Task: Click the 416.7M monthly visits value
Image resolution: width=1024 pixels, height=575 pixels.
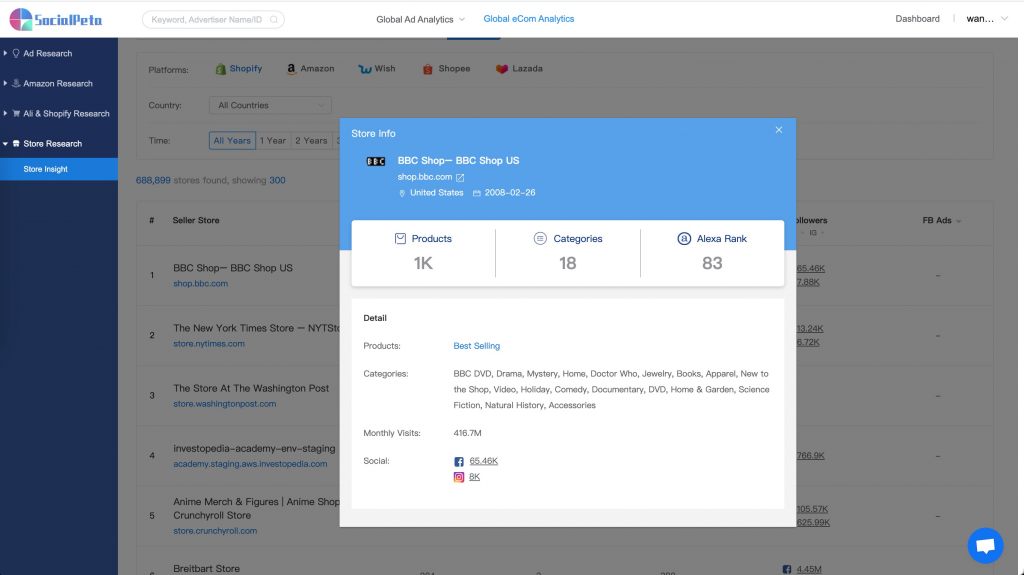Action: (x=468, y=433)
